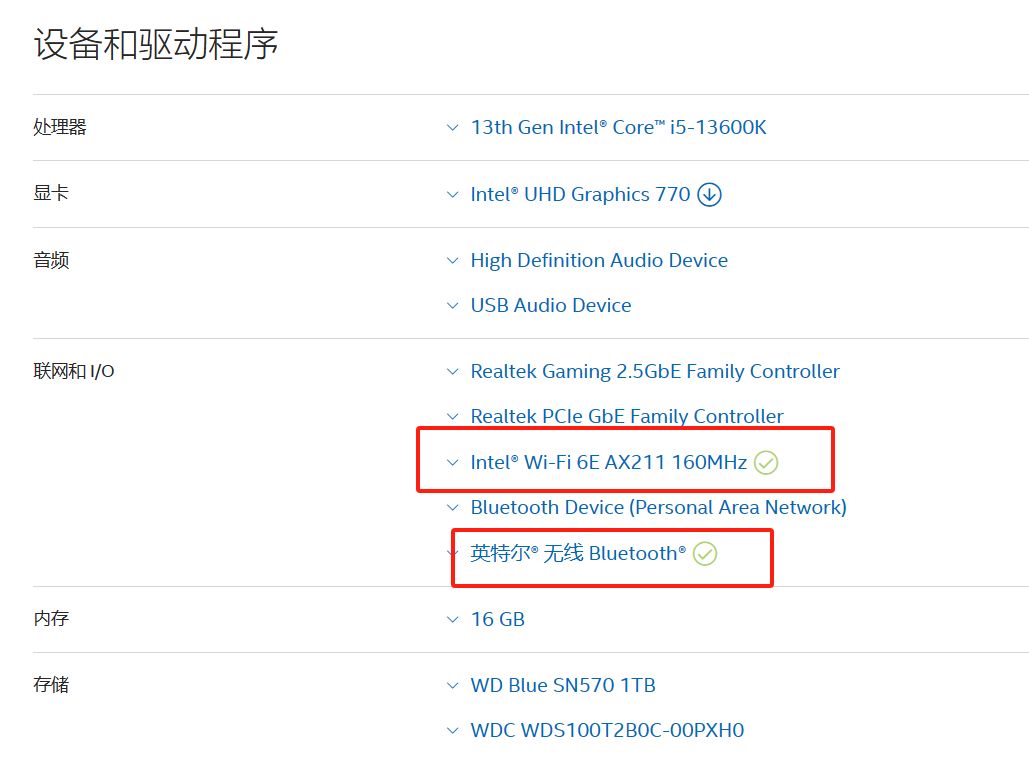Click the download icon beside Intel UHD Graphics 770
The width and height of the screenshot is (1029, 782).
click(x=709, y=194)
